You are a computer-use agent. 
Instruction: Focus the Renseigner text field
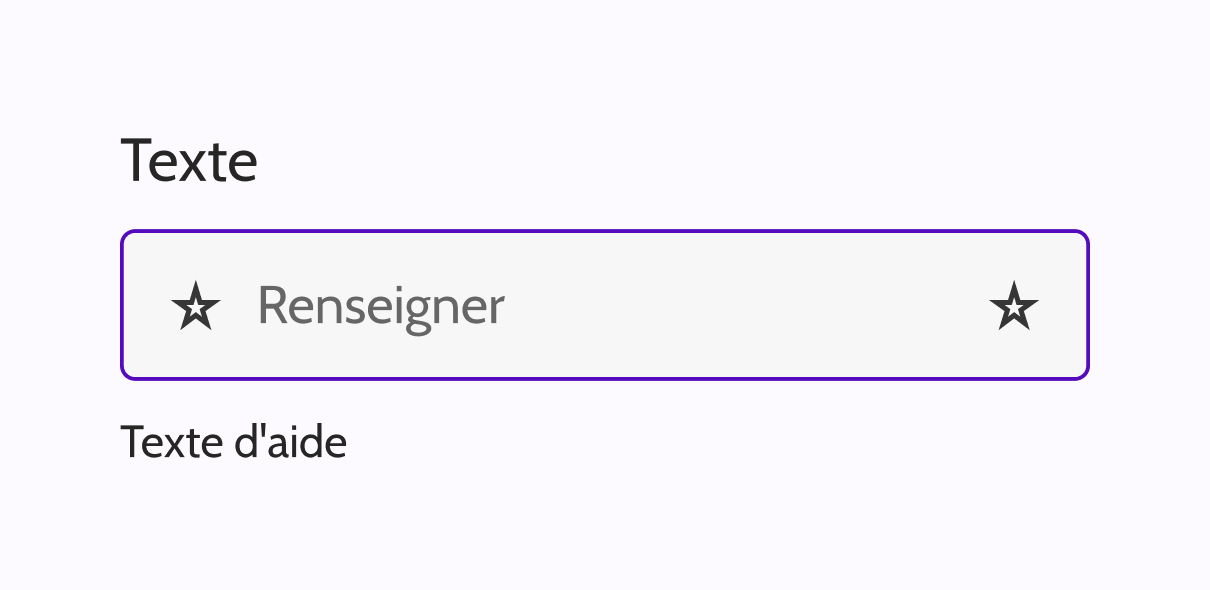(600, 306)
